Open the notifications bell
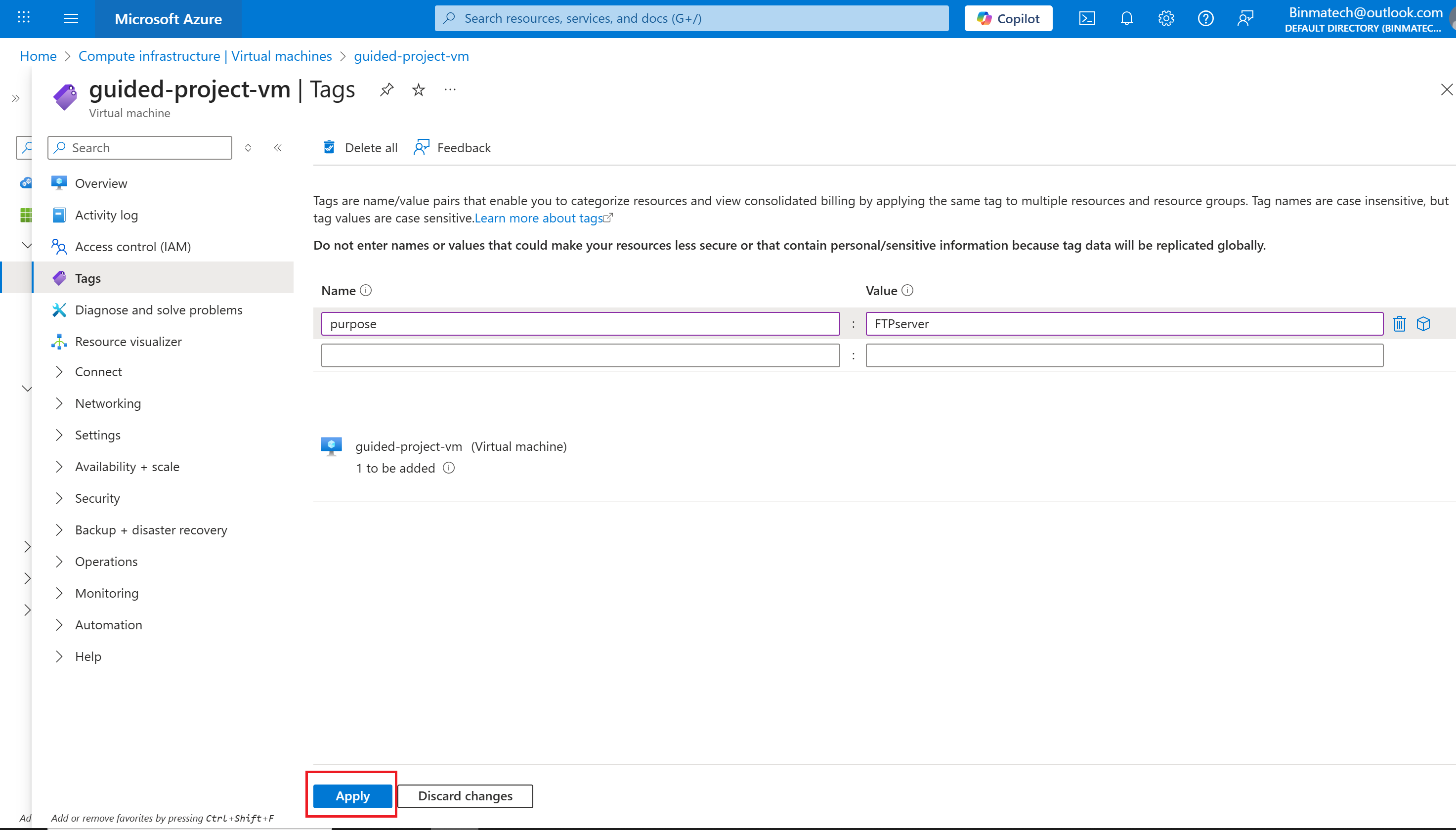 (1126, 19)
